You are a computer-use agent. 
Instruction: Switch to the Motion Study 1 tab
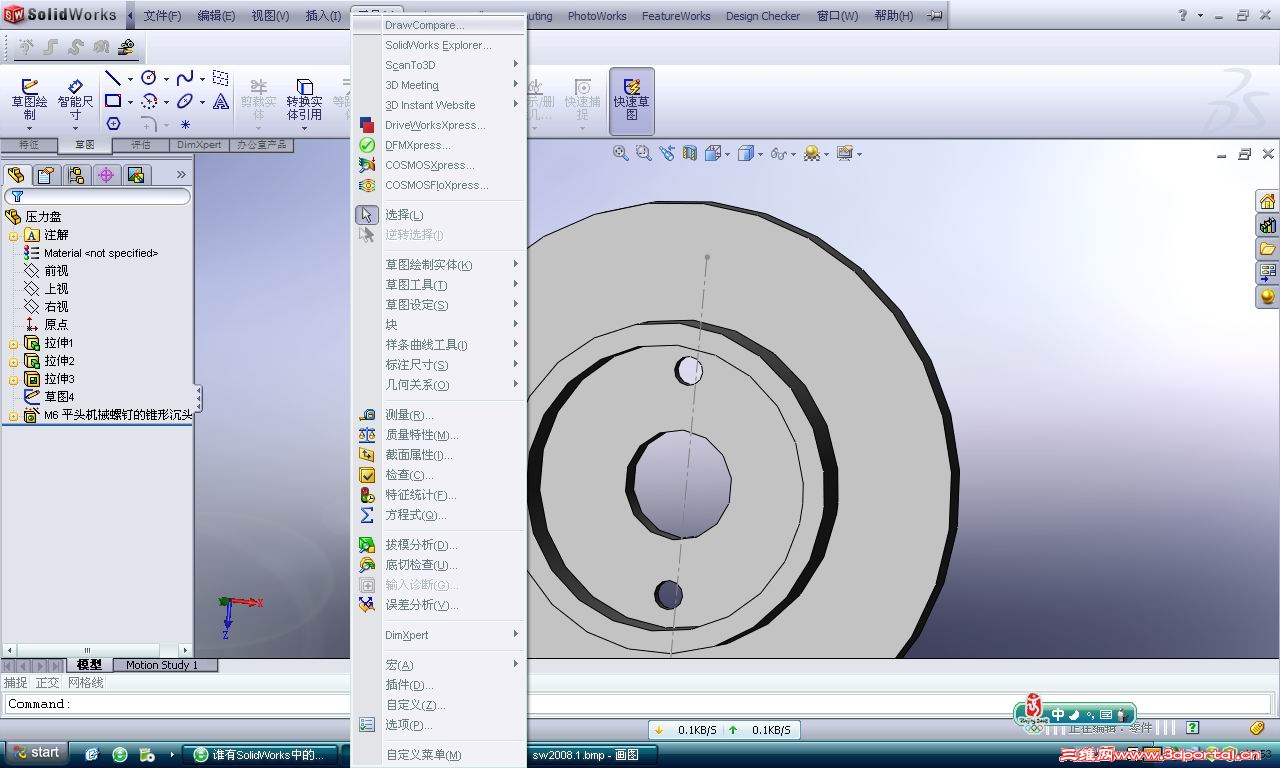(x=164, y=664)
